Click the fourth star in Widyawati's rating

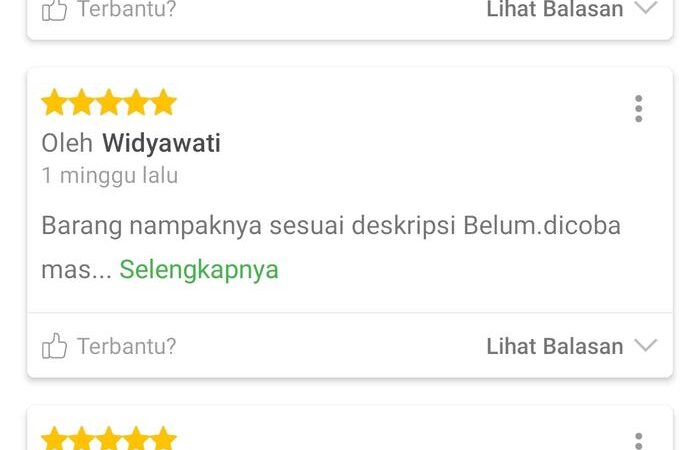(x=136, y=102)
